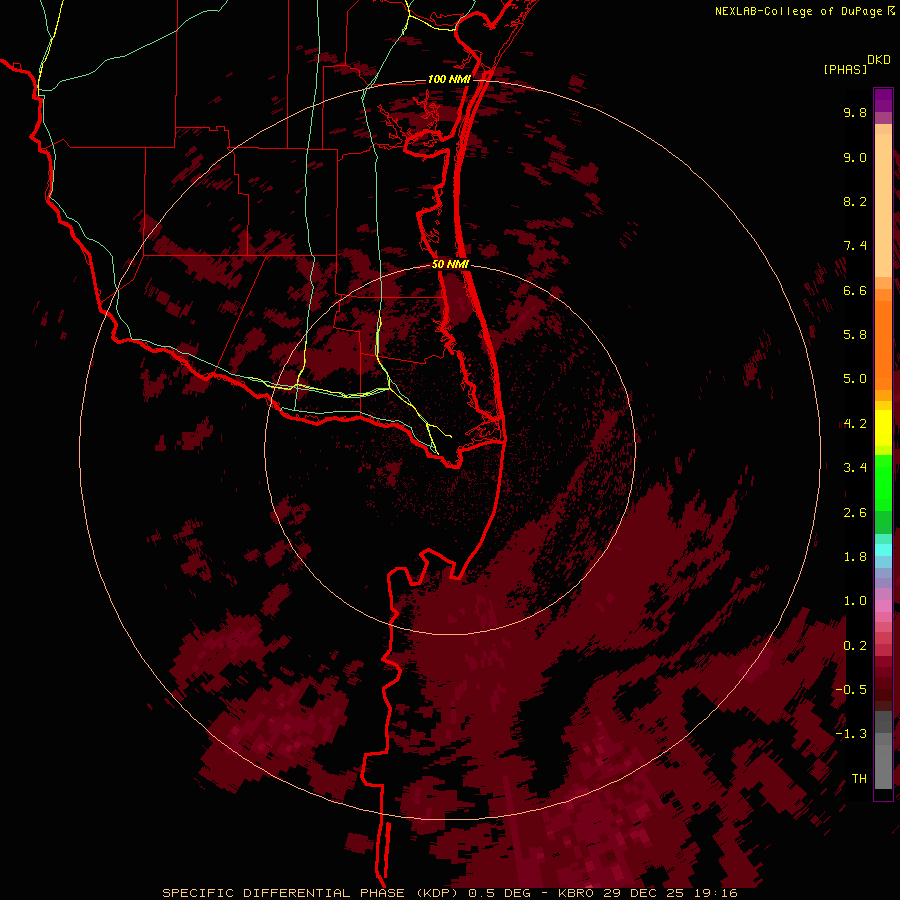Select the 50 NMI range ring label
This screenshot has width=900, height=900.
click(450, 264)
